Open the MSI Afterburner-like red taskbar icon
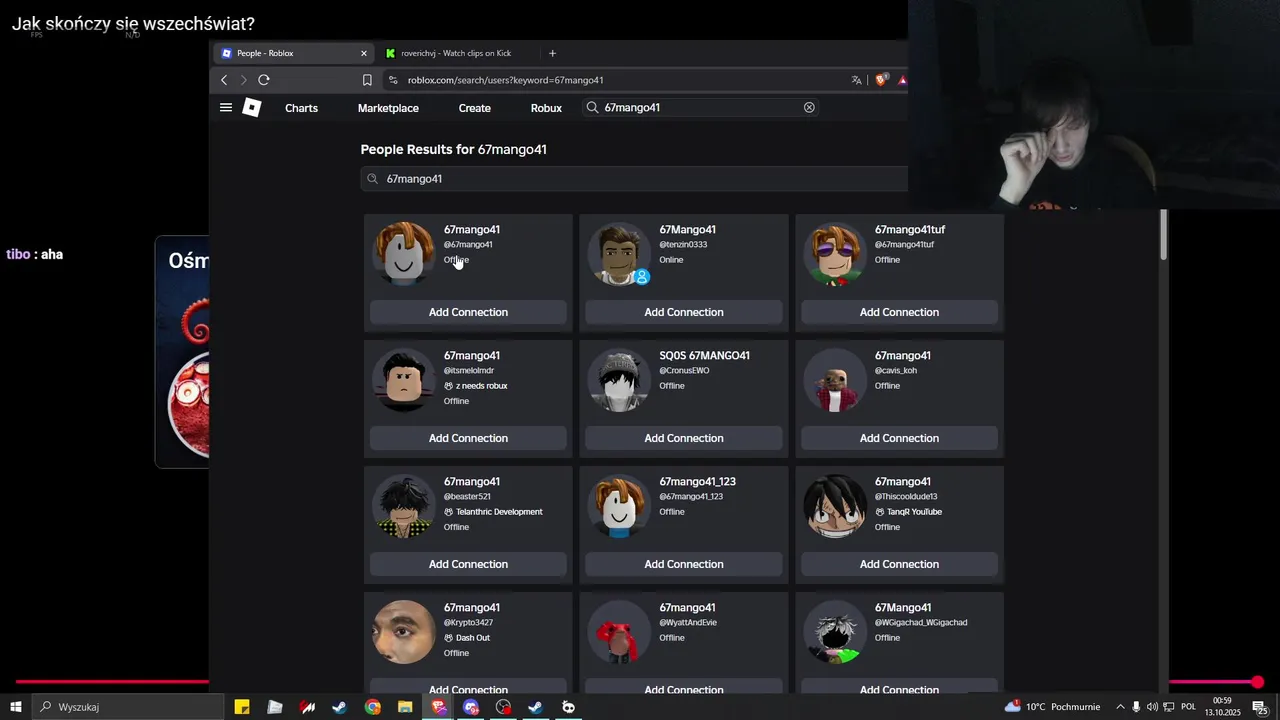Viewport: 1280px width, 720px height. (x=308, y=707)
